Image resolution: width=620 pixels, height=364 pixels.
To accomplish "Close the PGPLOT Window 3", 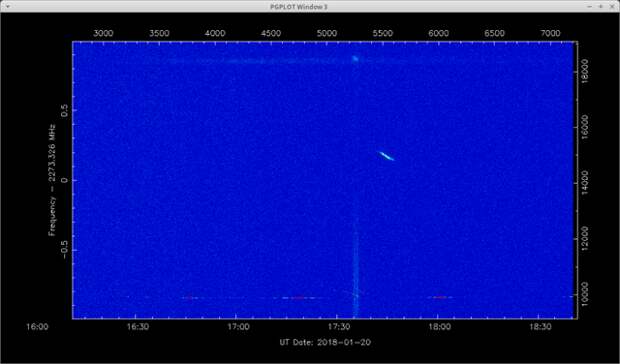I will click(612, 6).
